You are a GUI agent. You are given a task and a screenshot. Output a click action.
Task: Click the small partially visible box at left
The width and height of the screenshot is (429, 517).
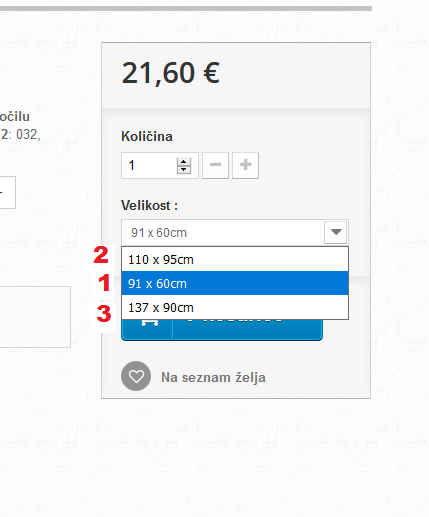coord(7,192)
